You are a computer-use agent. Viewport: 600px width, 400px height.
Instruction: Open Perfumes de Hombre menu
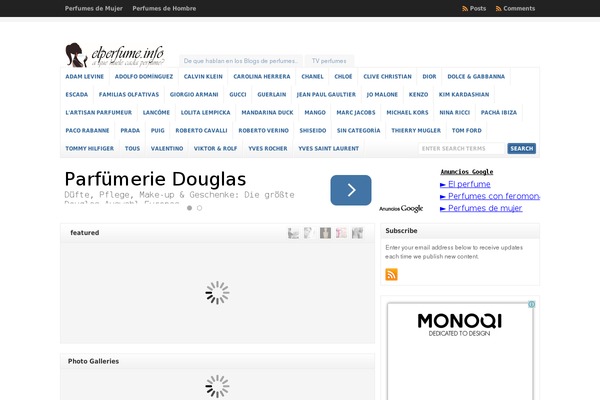[x=164, y=8]
